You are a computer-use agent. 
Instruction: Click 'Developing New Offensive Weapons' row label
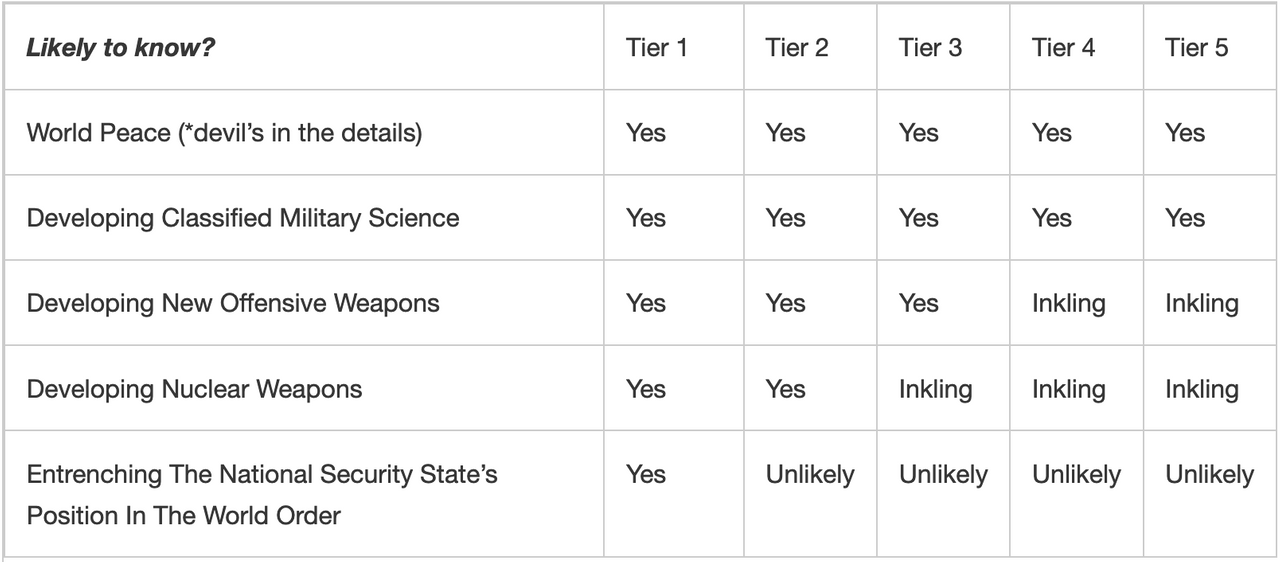233,303
